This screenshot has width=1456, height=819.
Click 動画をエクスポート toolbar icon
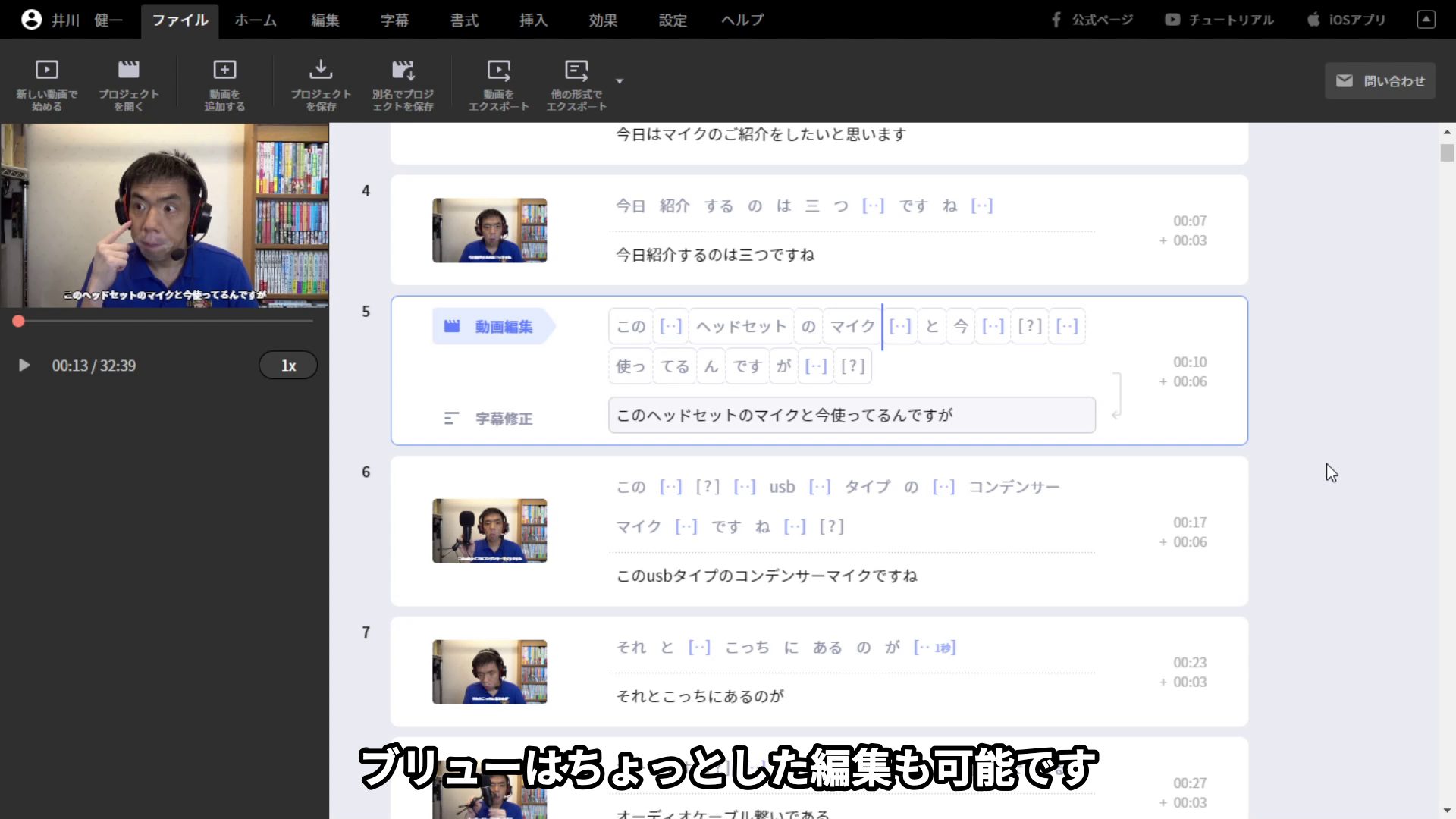[x=498, y=84]
